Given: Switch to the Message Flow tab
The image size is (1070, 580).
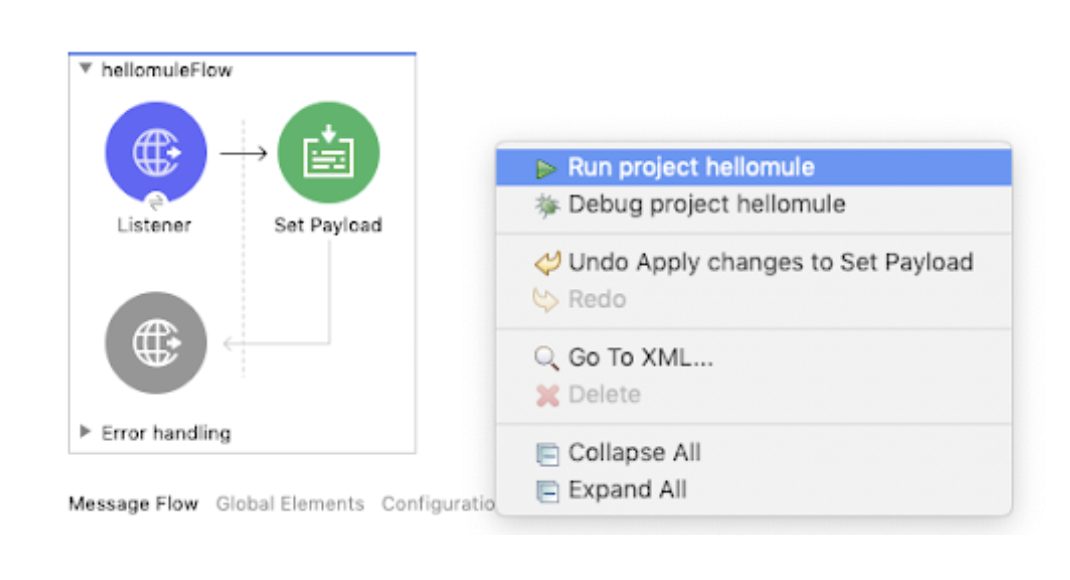Looking at the screenshot, I should [133, 504].
